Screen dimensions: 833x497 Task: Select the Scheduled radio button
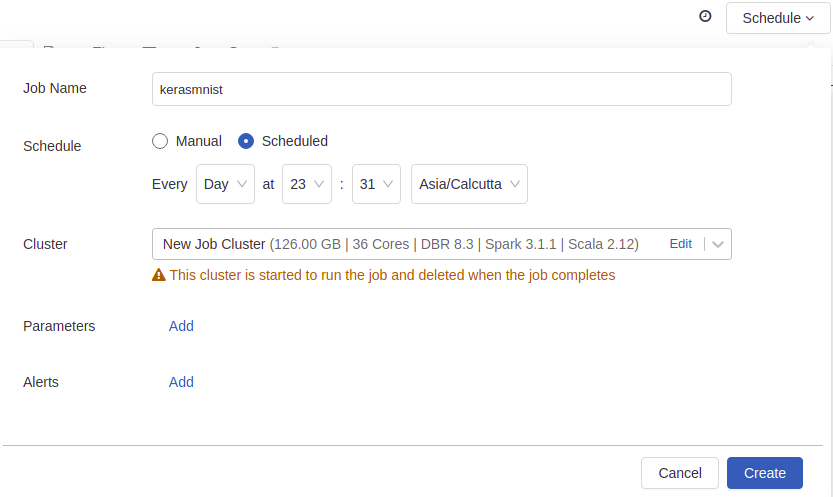click(246, 141)
